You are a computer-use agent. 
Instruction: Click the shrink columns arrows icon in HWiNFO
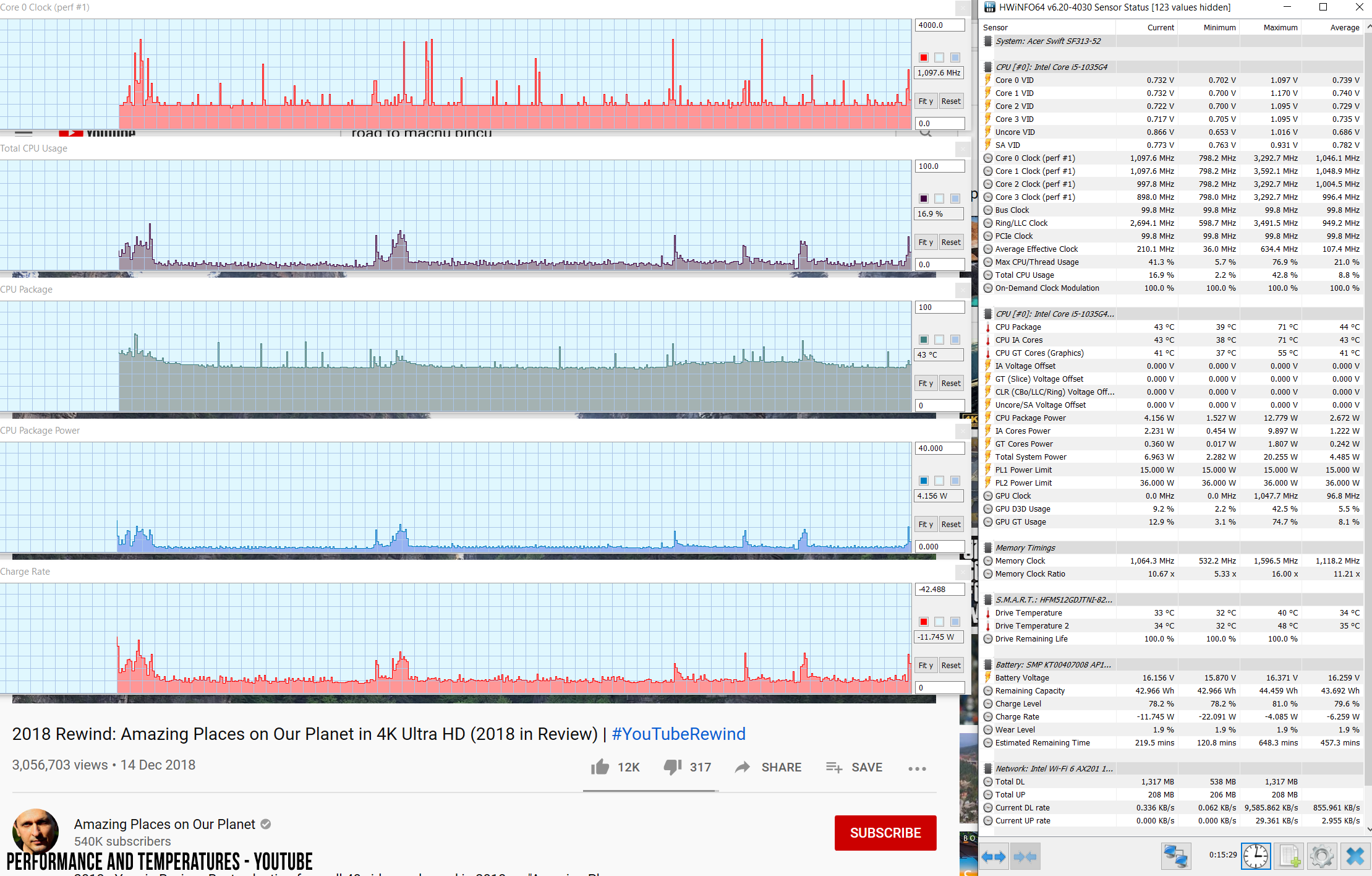pyautogui.click(x=1025, y=857)
